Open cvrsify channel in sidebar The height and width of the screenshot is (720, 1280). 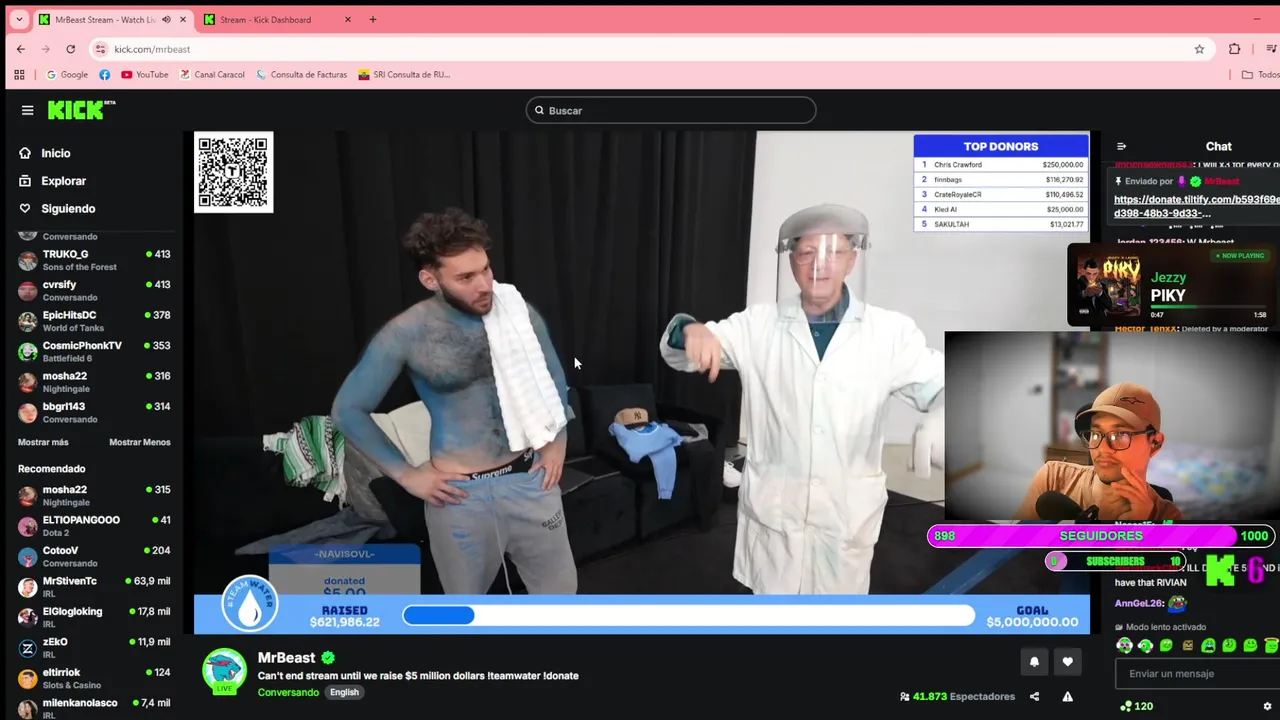pyautogui.click(x=94, y=290)
